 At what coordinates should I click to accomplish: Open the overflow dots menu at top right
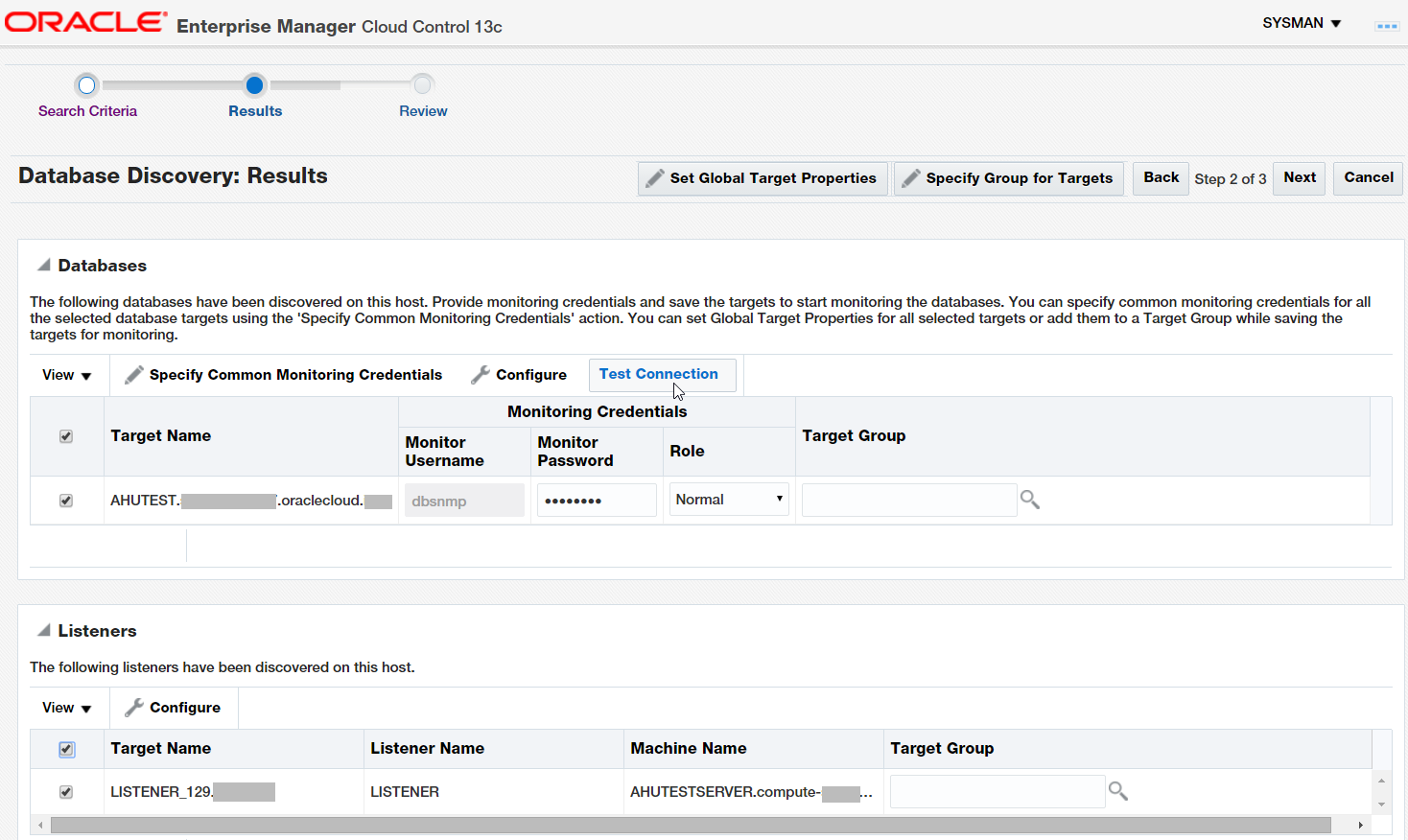[1387, 26]
